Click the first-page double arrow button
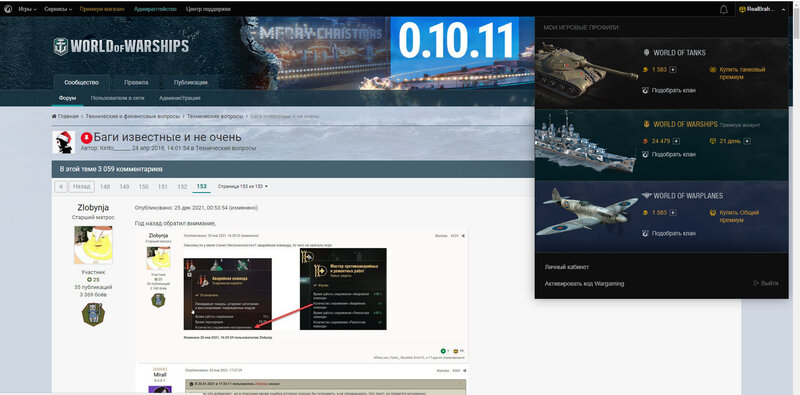Screen dimensions: 800x395 click(x=61, y=187)
